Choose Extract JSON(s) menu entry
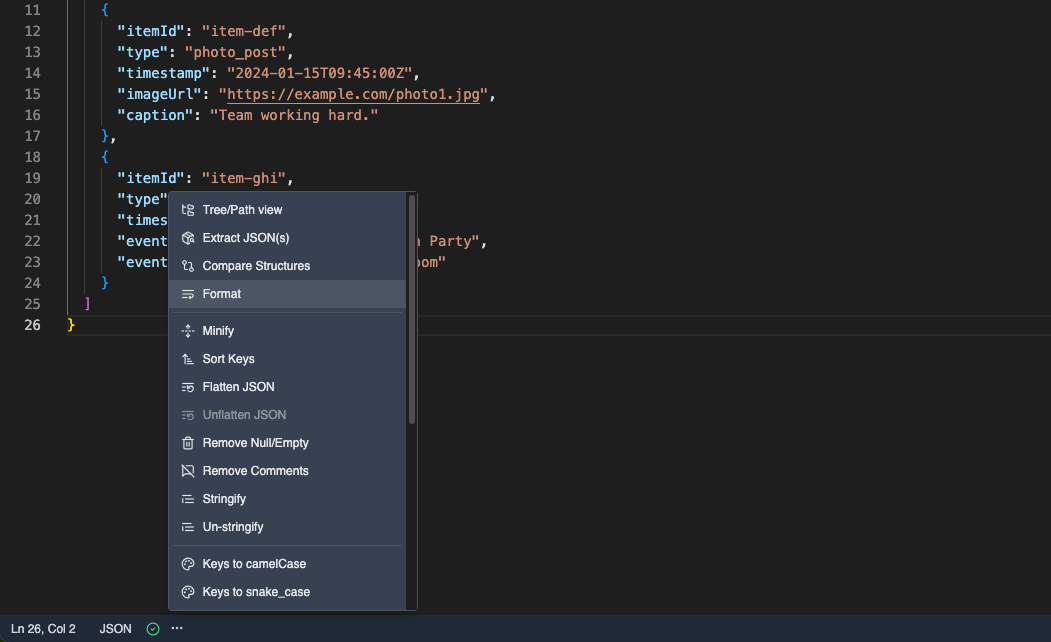Image resolution: width=1051 pixels, height=642 pixels. (289, 238)
